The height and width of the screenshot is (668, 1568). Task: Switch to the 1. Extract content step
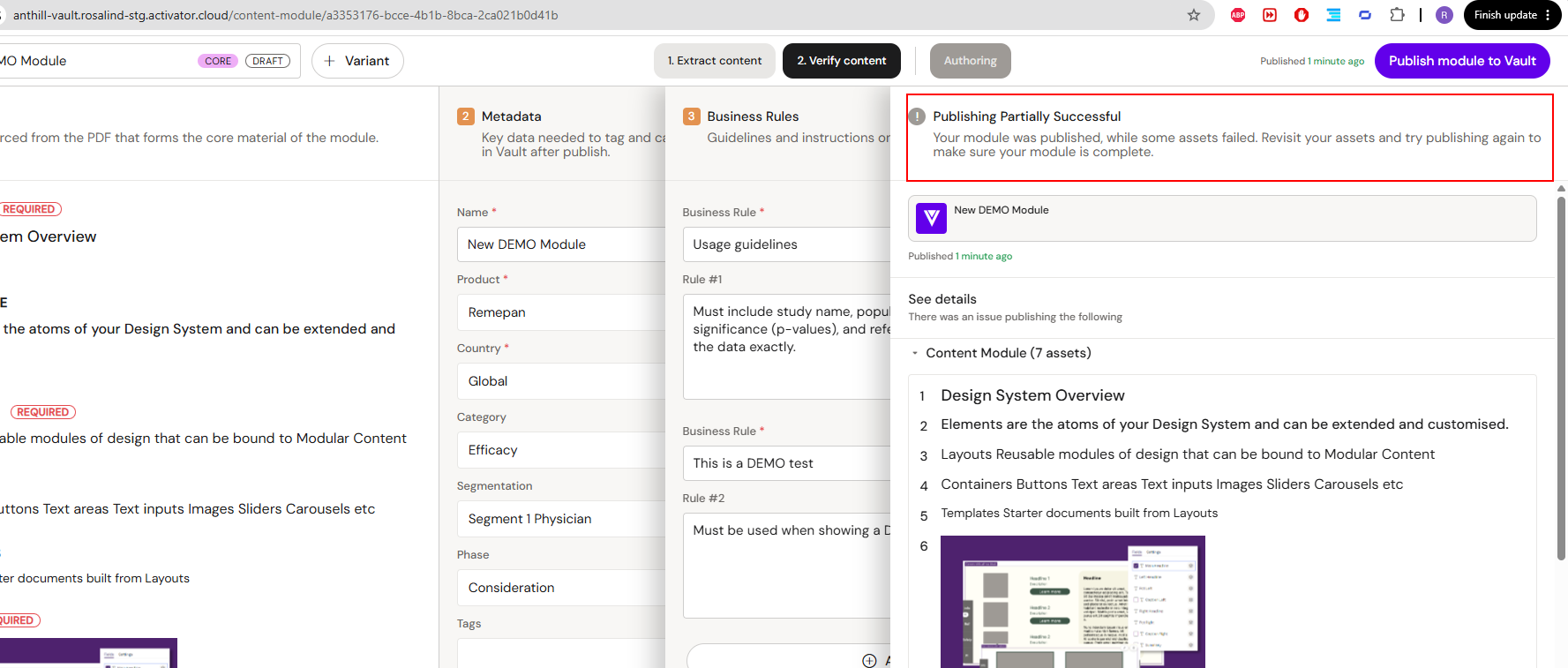[715, 61]
